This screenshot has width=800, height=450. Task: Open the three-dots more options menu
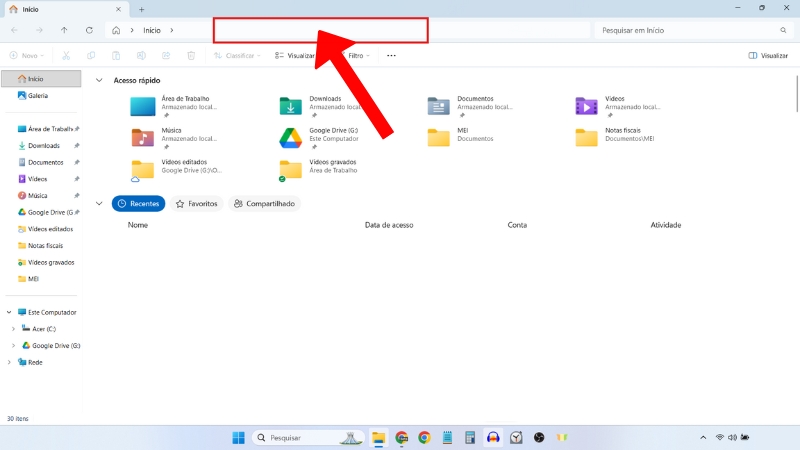point(391,56)
